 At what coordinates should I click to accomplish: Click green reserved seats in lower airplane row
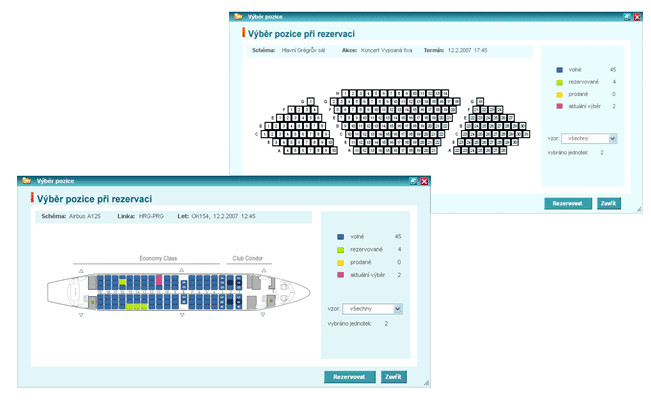click(135, 307)
